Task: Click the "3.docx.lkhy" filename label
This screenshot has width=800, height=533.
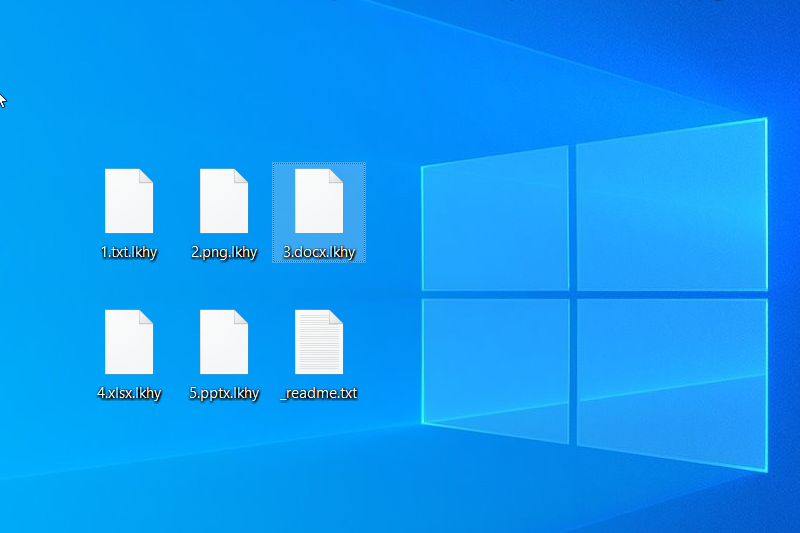Action: tap(319, 253)
